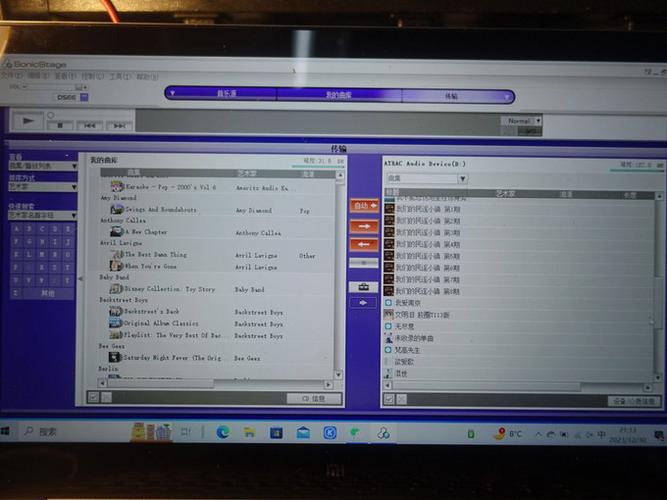The width and height of the screenshot is (667, 500).
Task: Start playback with the Play button
Action: [27, 121]
